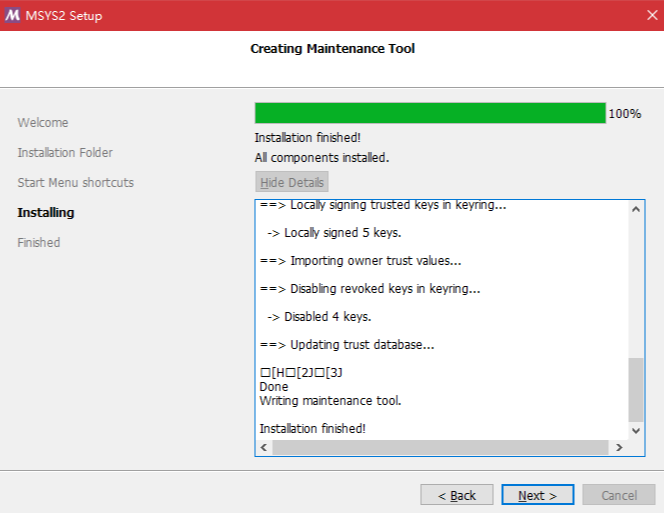The height and width of the screenshot is (513, 664).
Task: Click the greyed-out Cancel button
Action: (x=619, y=495)
